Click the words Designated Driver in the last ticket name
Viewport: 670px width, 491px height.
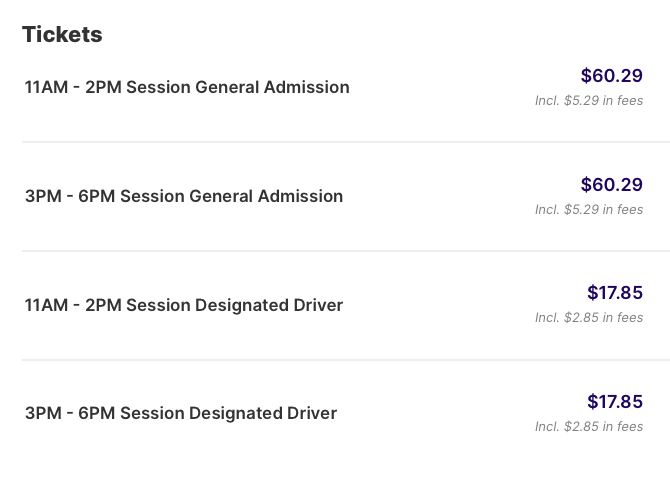tap(263, 413)
